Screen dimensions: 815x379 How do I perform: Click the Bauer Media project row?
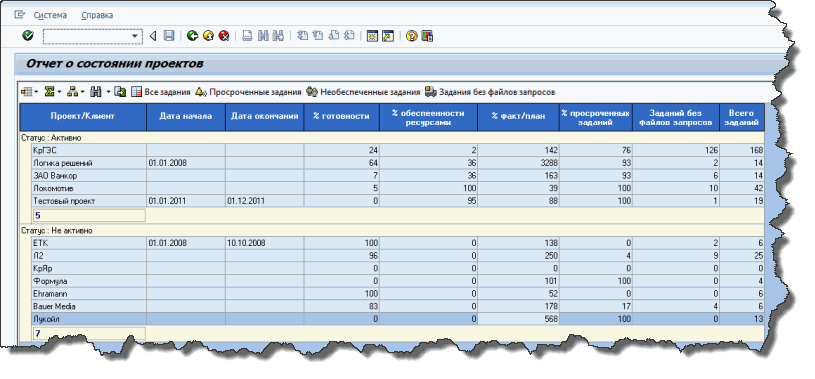coord(398,306)
